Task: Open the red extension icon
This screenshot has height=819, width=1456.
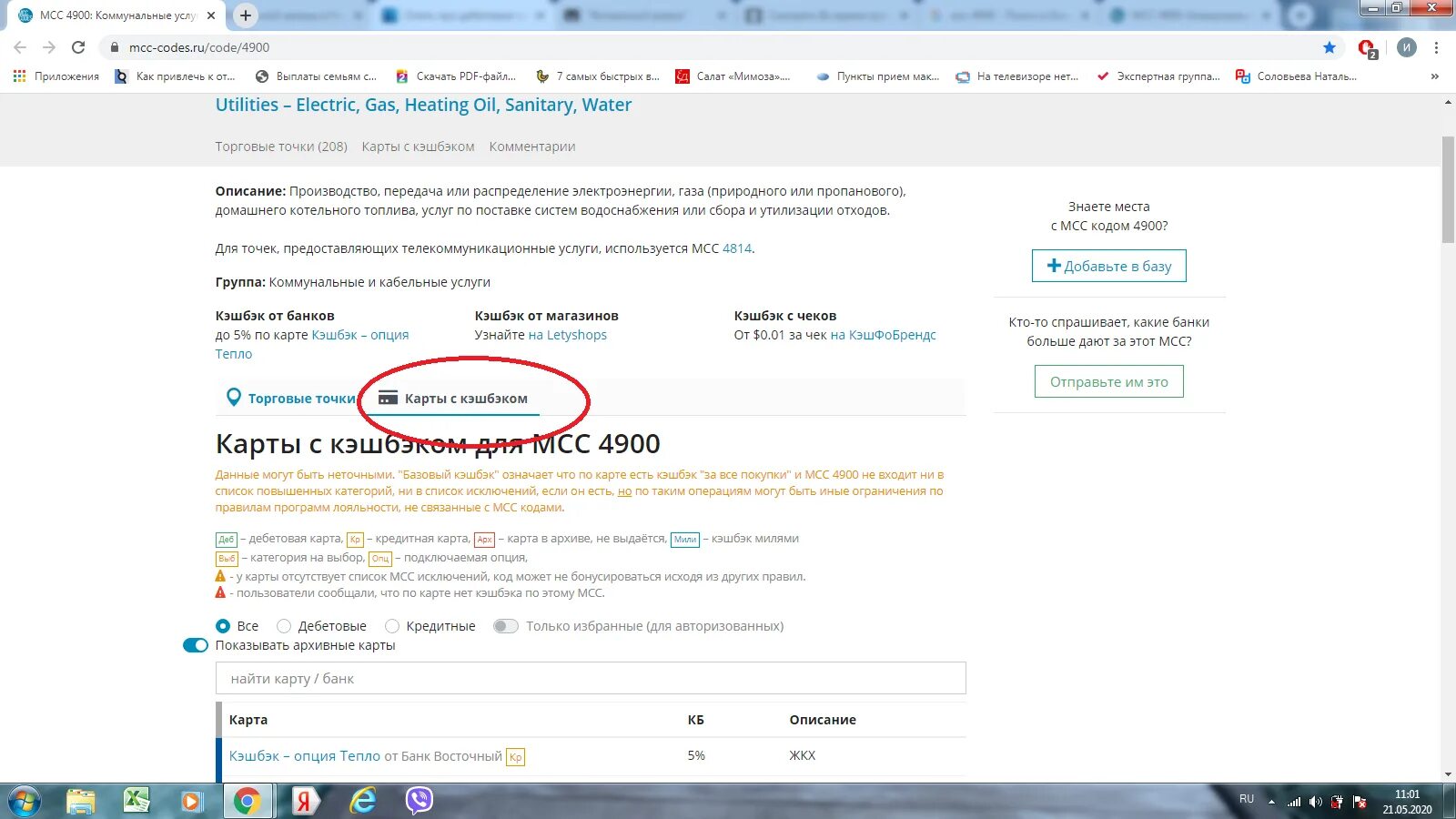Action: 1367,48
